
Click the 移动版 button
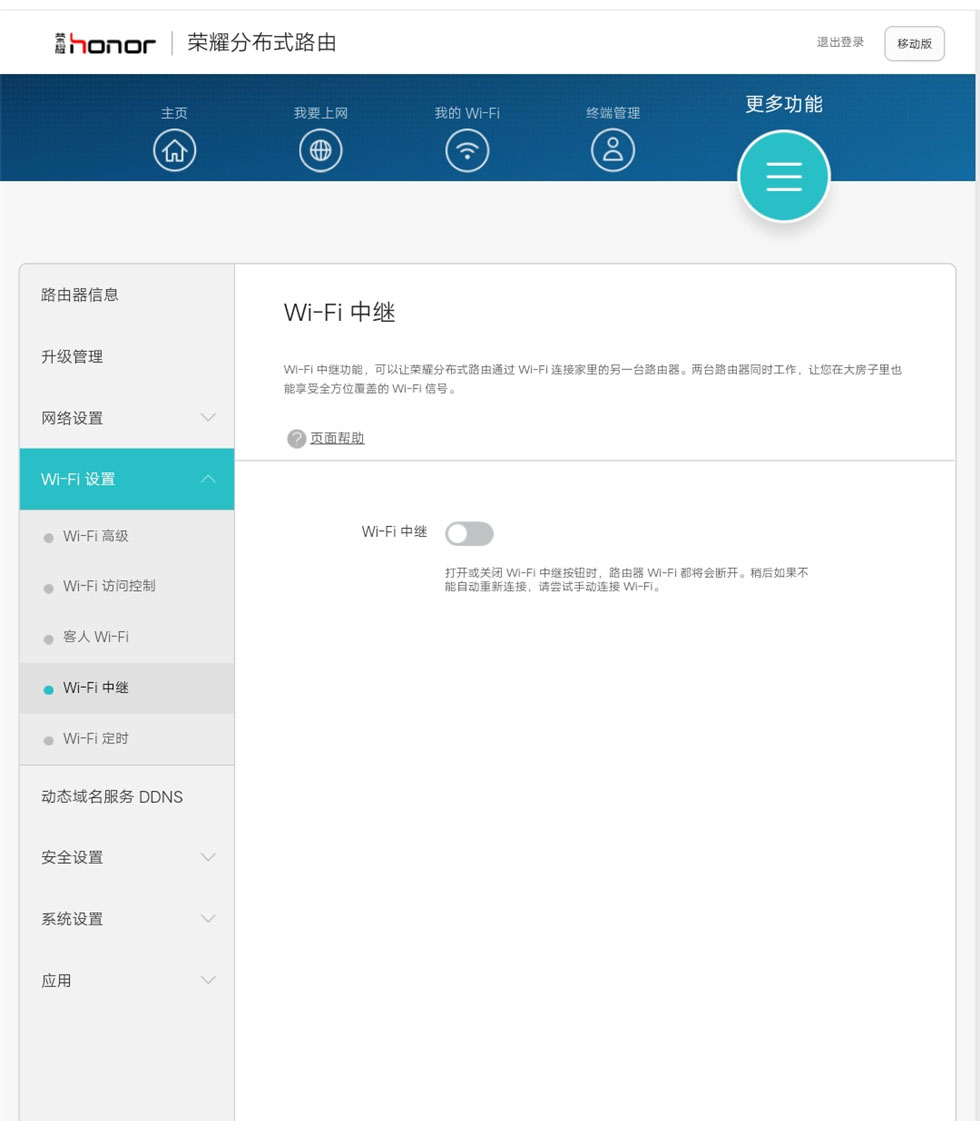914,44
